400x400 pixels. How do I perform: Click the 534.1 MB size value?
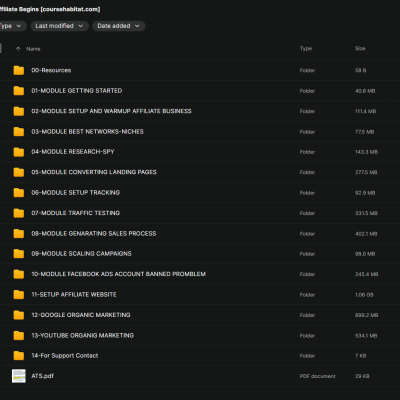tap(366, 336)
